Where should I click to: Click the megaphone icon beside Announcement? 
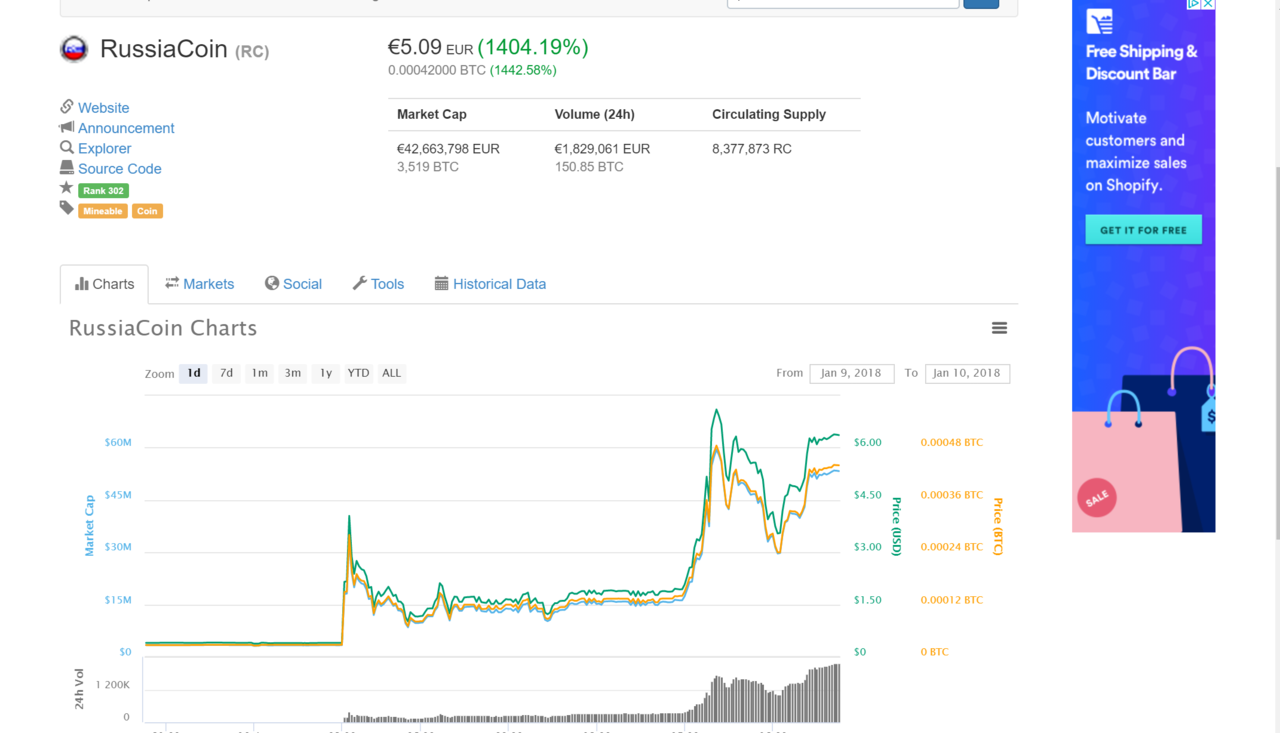(67, 127)
